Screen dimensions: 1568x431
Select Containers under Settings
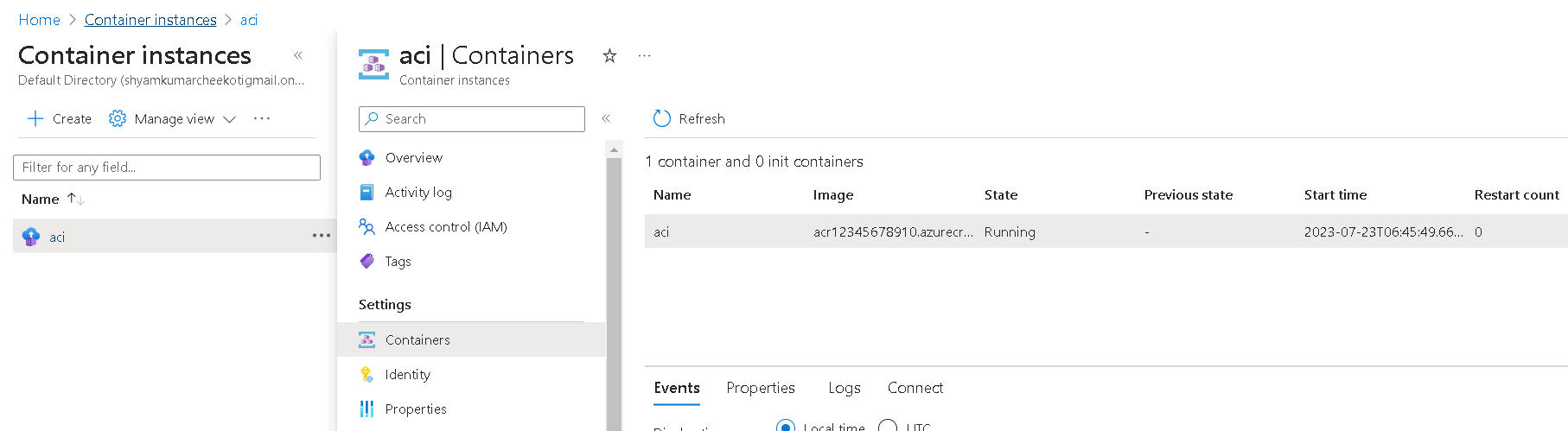tap(472, 339)
